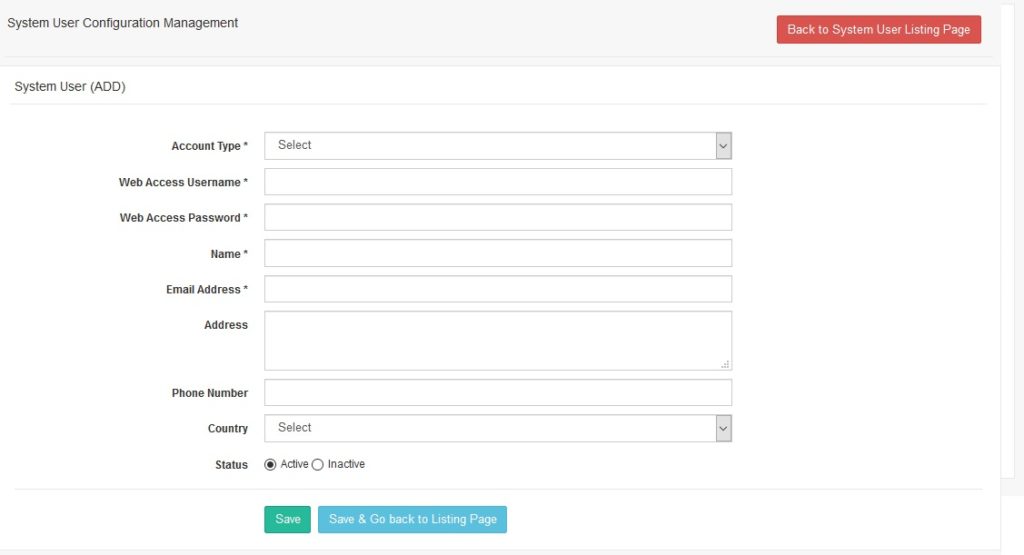
Task: Select the Inactive status radio button
Action: pos(317,464)
